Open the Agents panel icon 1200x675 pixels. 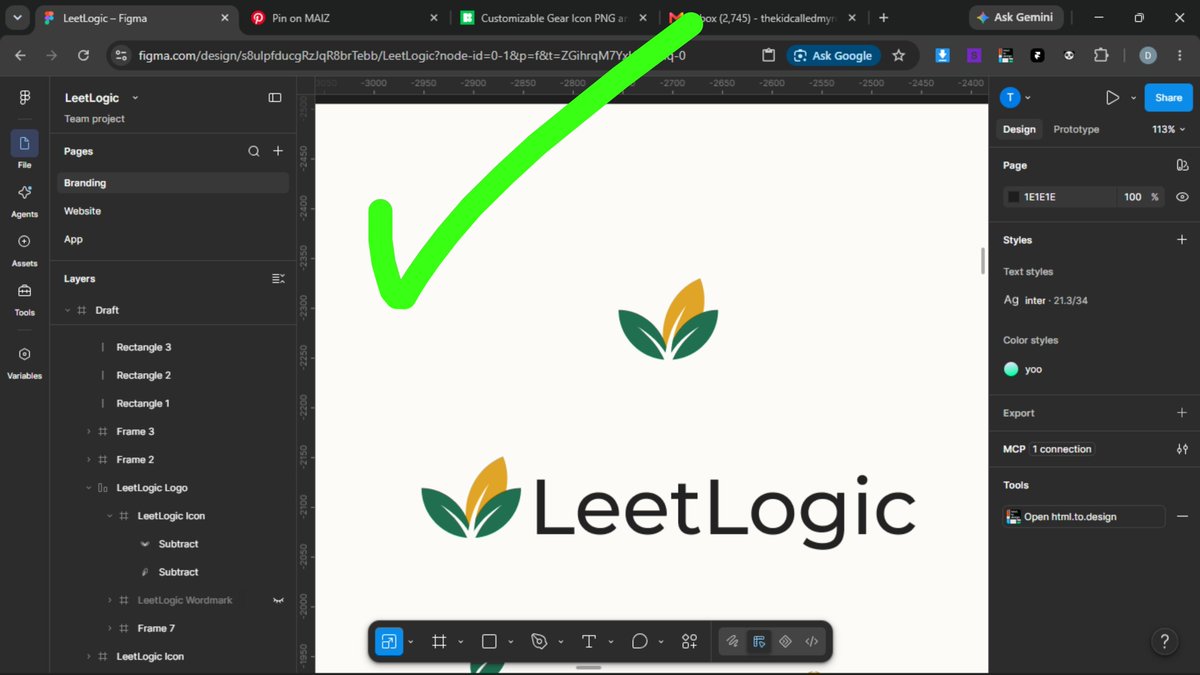point(25,192)
